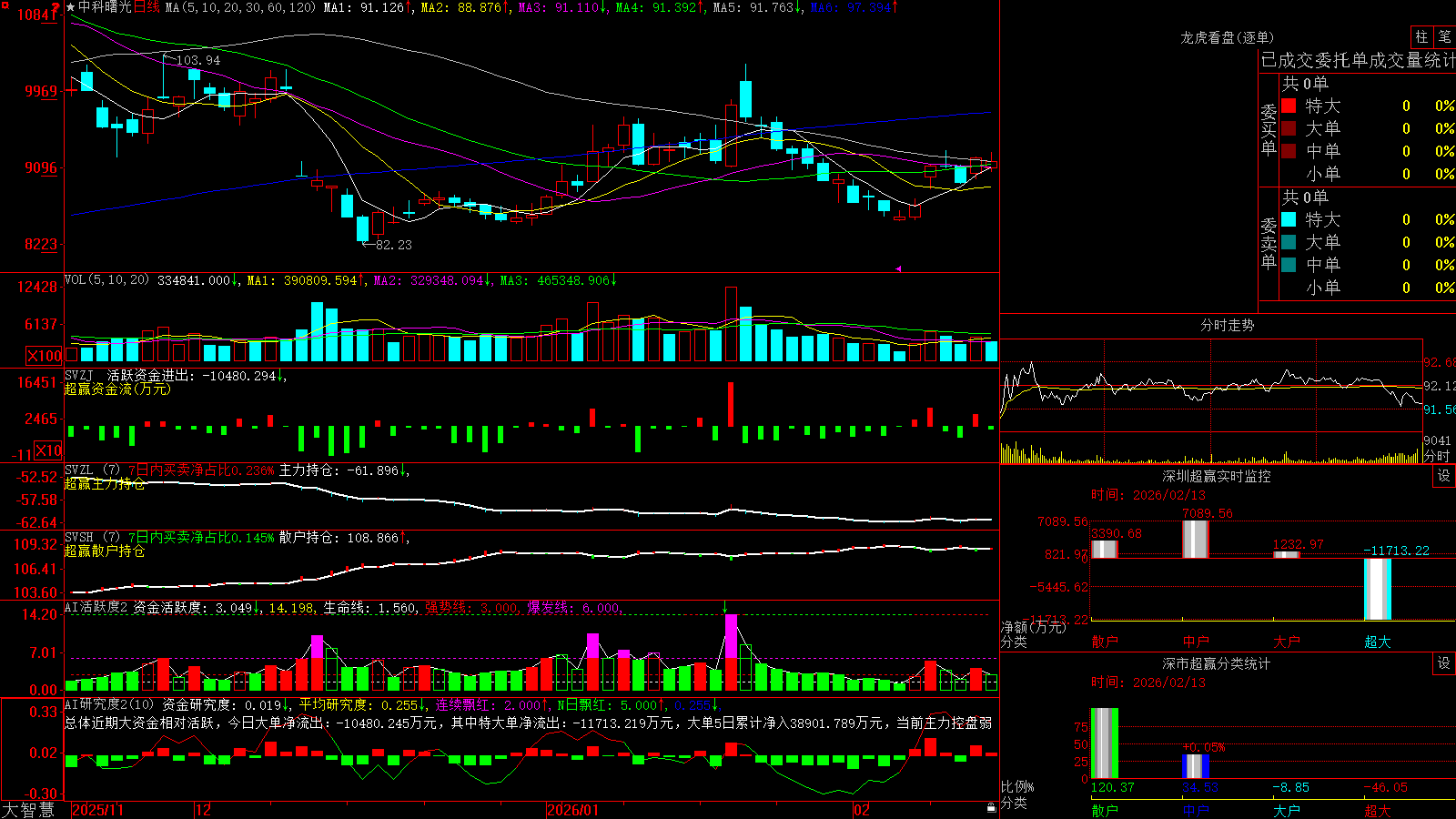The image size is (1456, 819).
Task: Click the 深圳超赢实时监控 title
Action: (x=1217, y=476)
